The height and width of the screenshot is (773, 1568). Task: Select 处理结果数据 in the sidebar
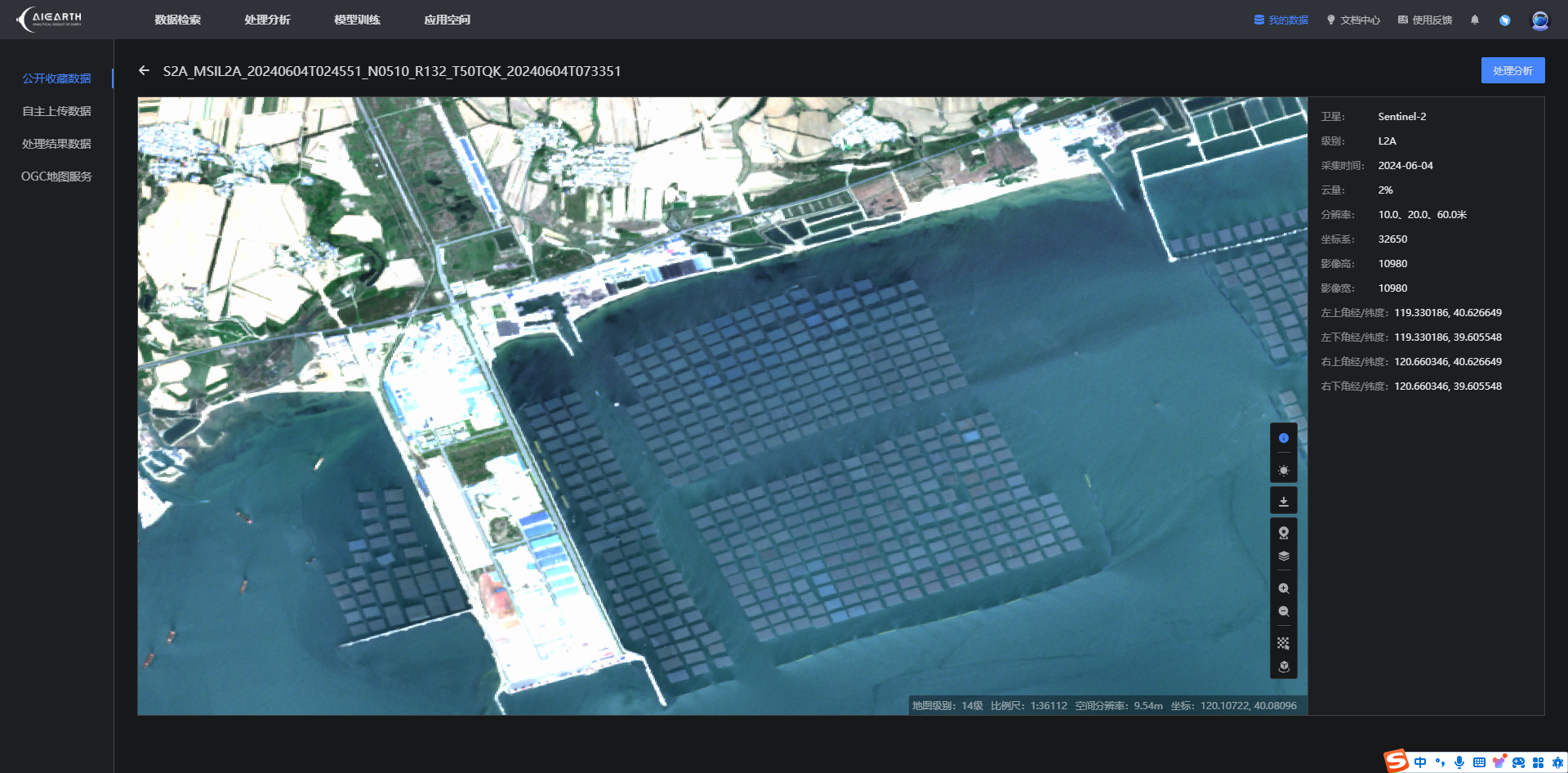point(56,144)
